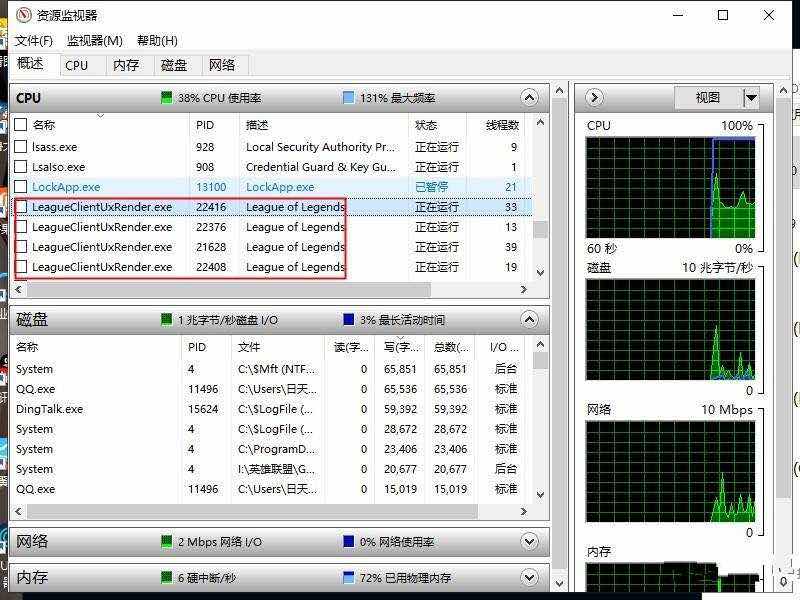This screenshot has height=600, width=800.
Task: Open the 视图 dropdown arrow
Action: pyautogui.click(x=751, y=97)
